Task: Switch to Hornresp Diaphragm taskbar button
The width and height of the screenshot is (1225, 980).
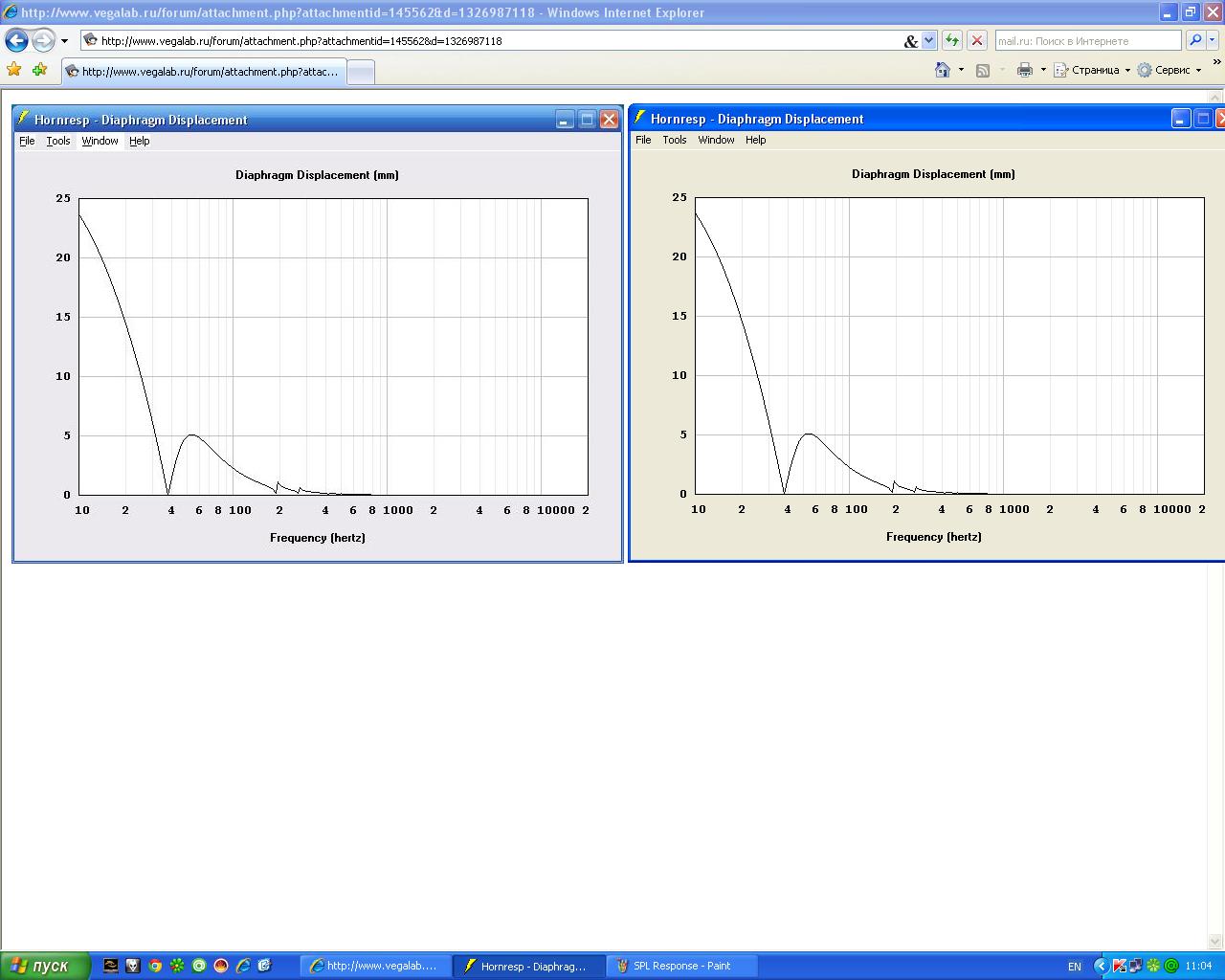Action: click(529, 966)
